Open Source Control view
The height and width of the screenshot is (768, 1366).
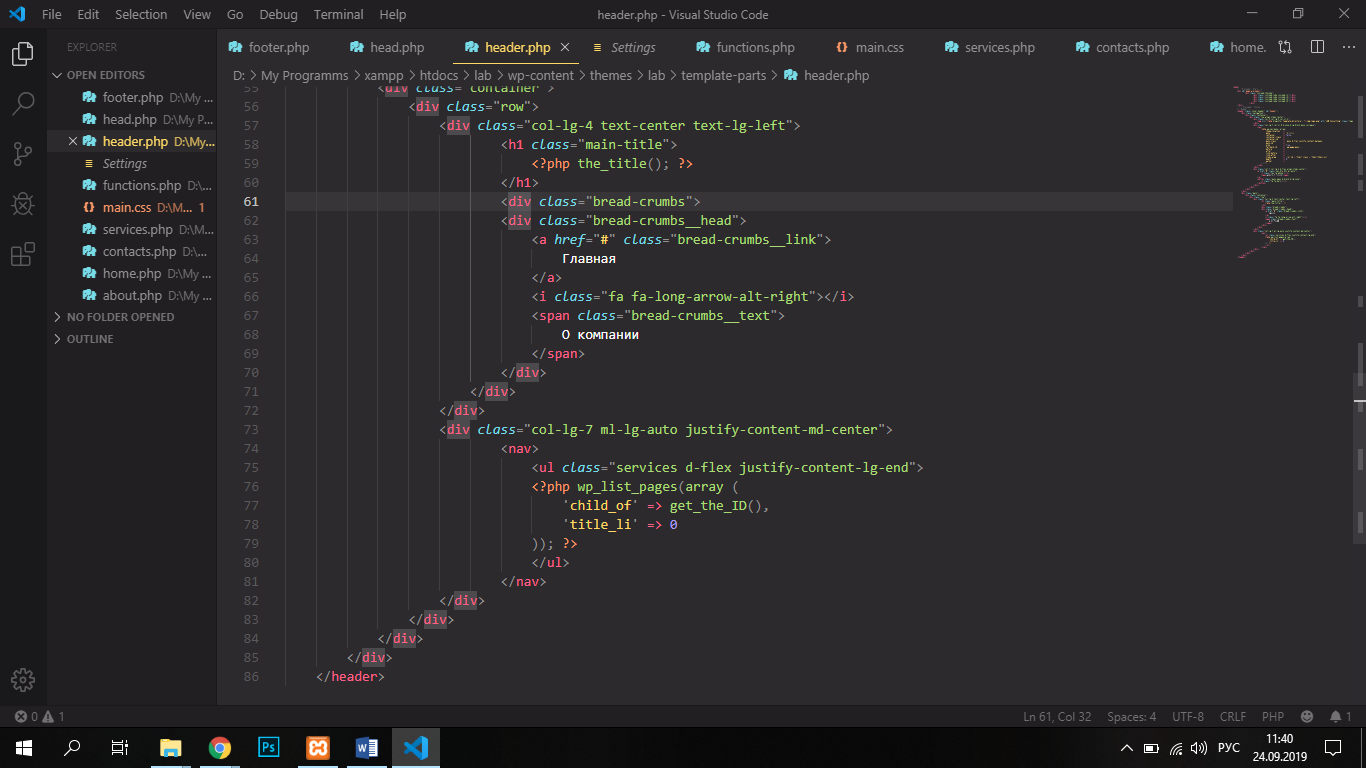point(22,153)
